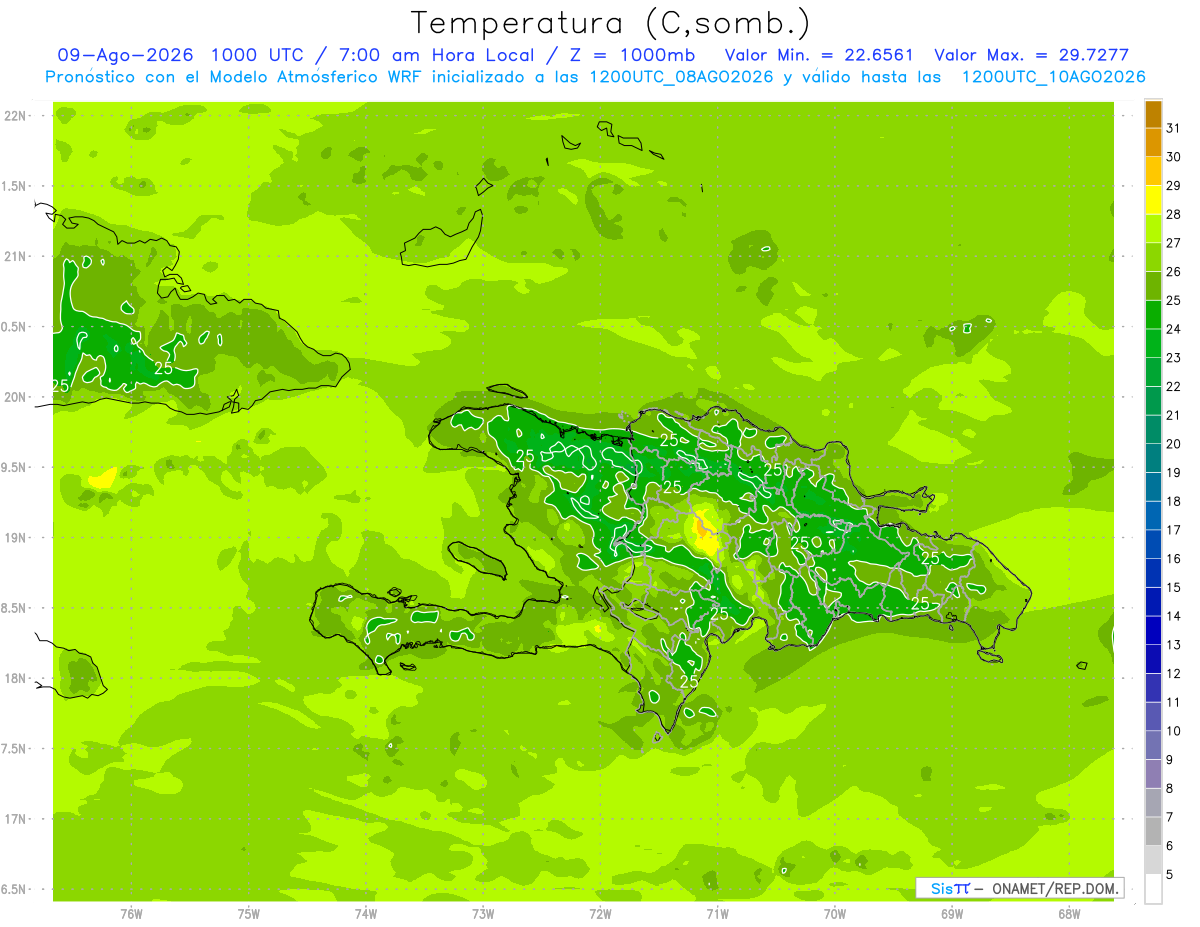1200x927 pixels.
Task: Click the date '09-Ago-2026' in header
Action: tap(125, 55)
